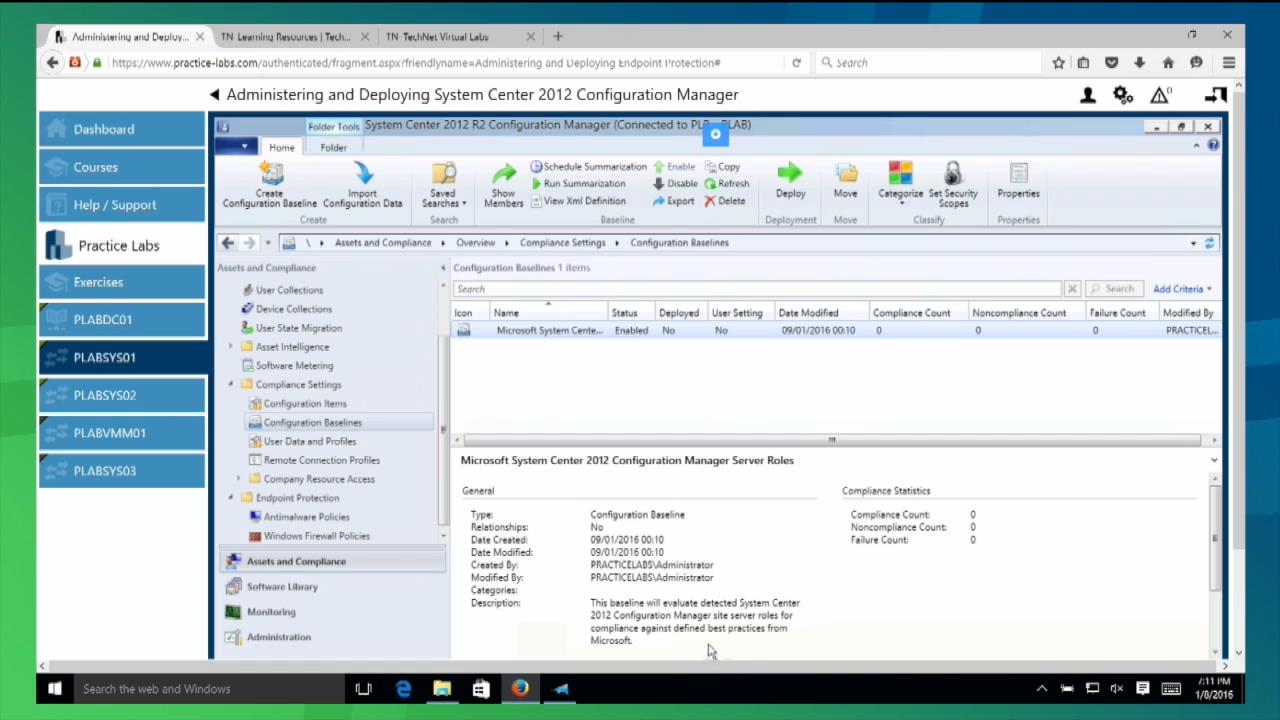Open the Categorize dropdown icon

[x=900, y=183]
